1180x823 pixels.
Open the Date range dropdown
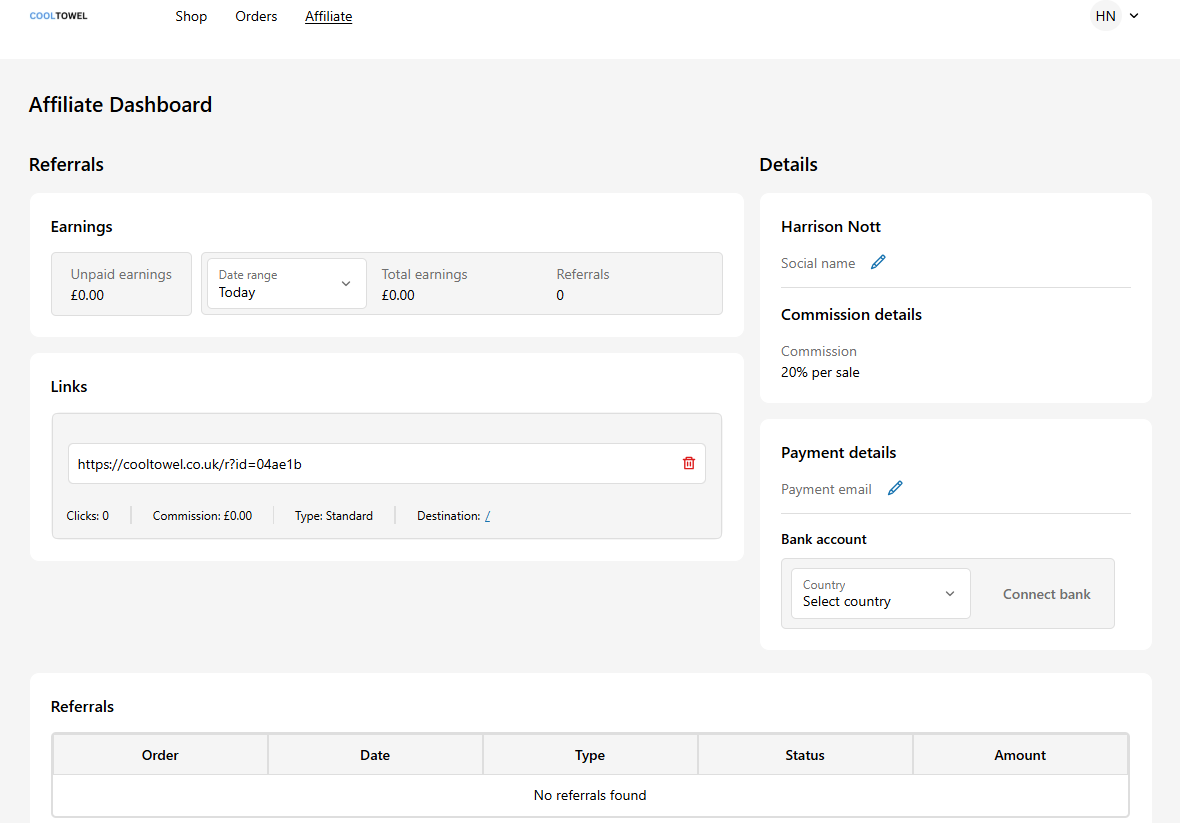[x=285, y=284]
